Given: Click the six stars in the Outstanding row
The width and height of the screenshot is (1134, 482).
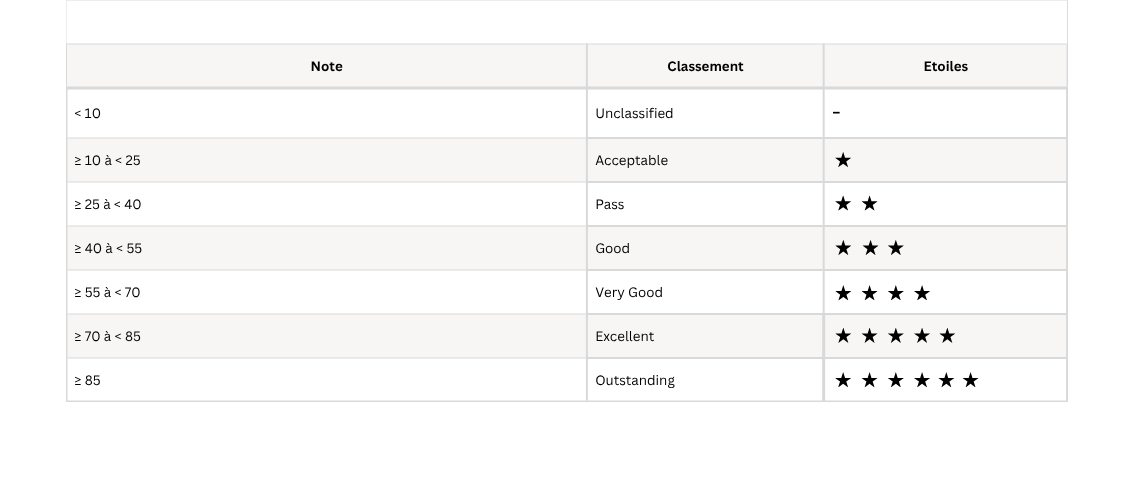Looking at the screenshot, I should coord(906,380).
